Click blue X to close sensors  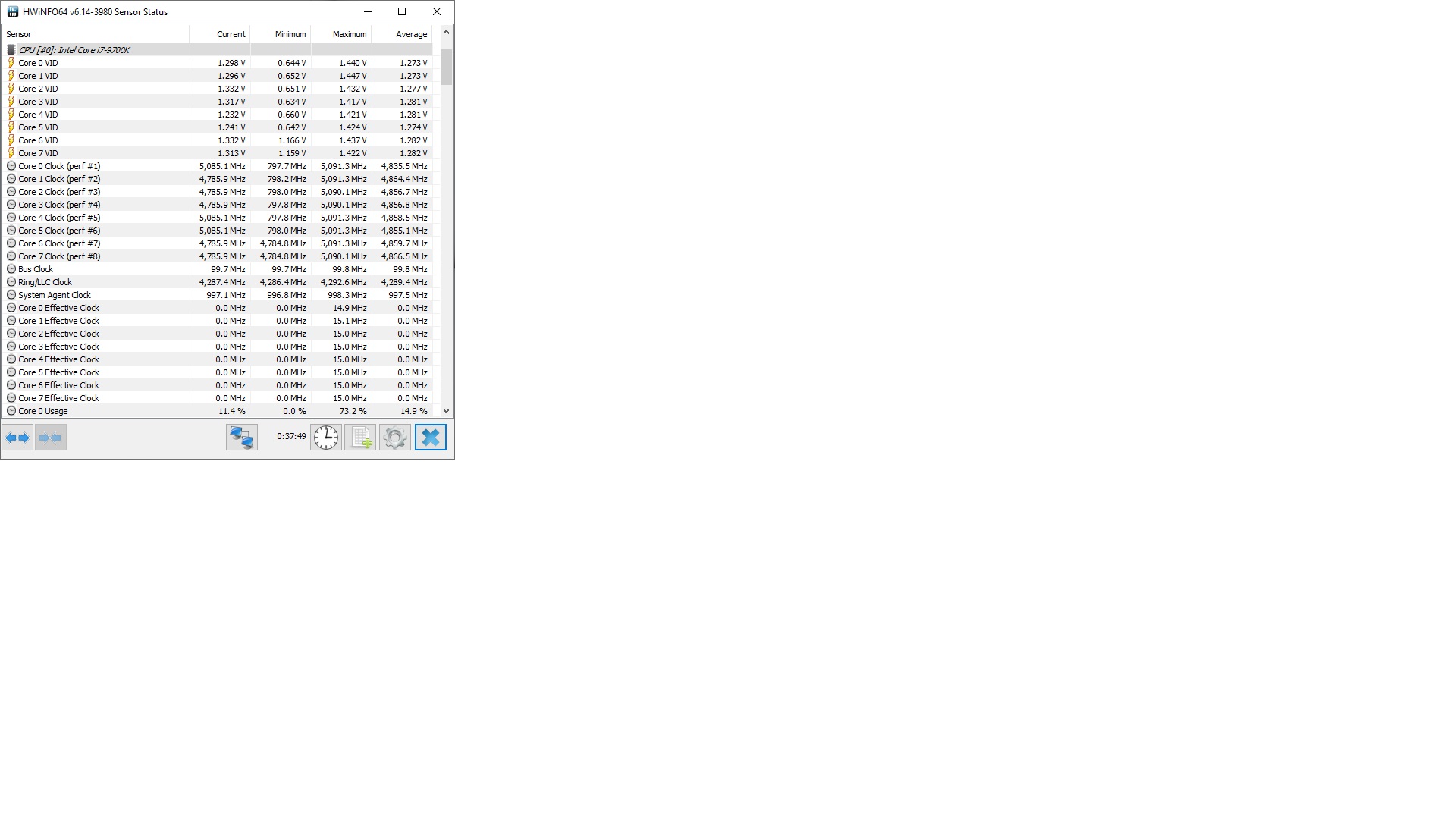[x=430, y=438]
